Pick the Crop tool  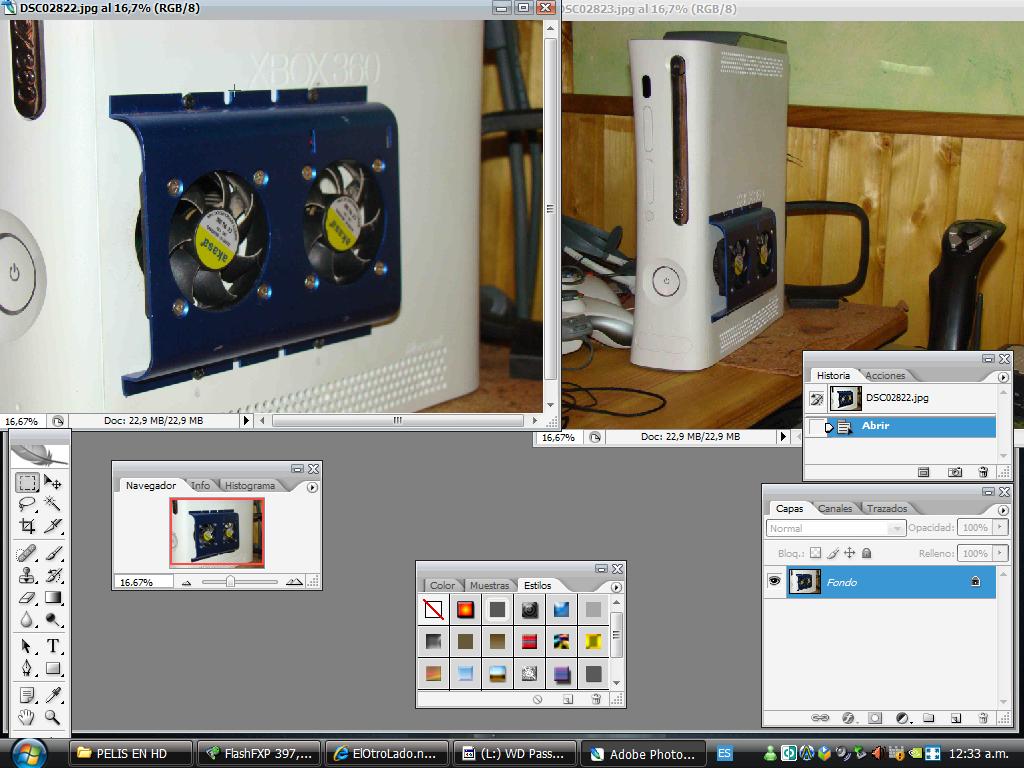[27, 526]
